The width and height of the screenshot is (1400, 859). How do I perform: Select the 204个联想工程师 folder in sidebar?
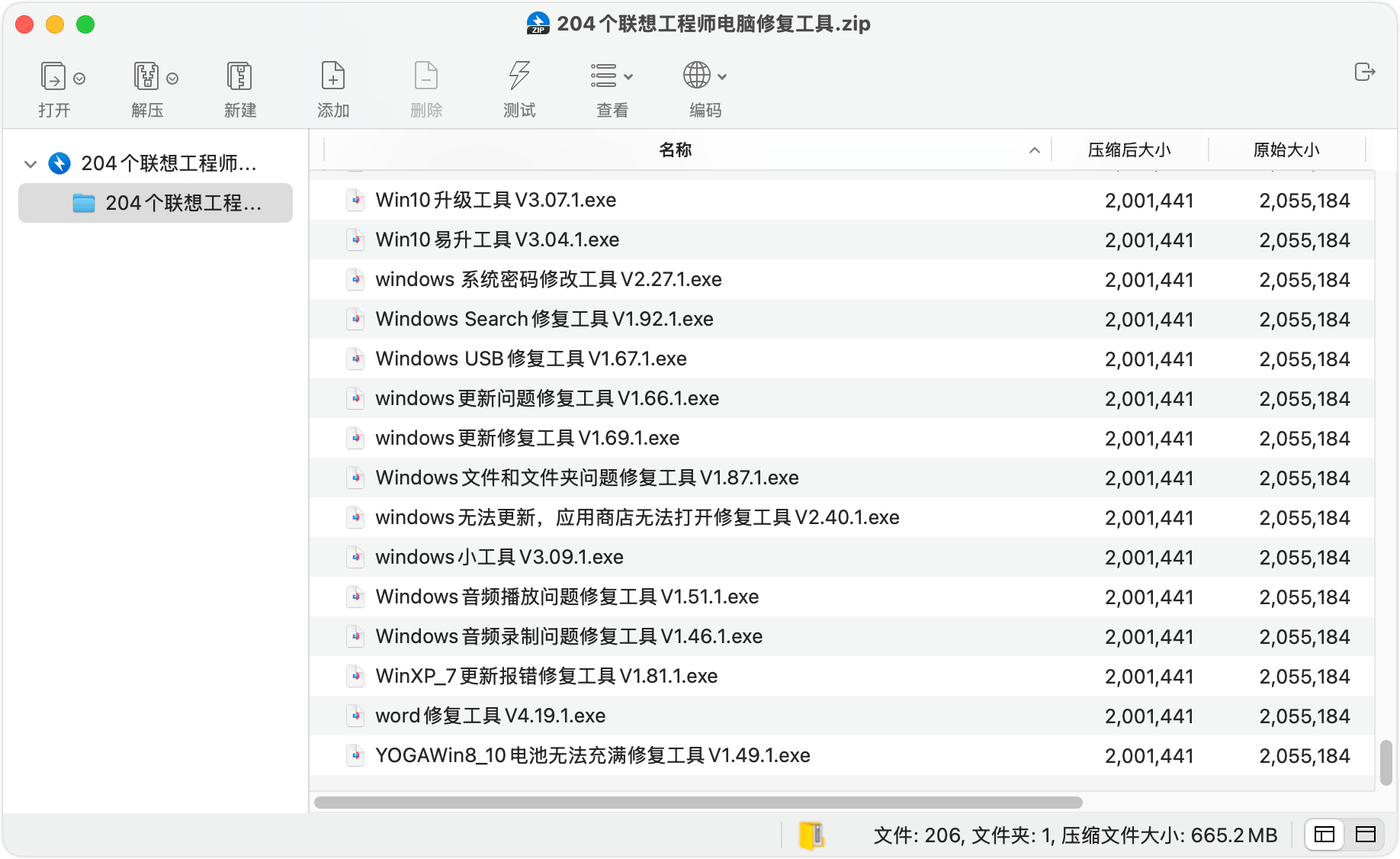155,203
